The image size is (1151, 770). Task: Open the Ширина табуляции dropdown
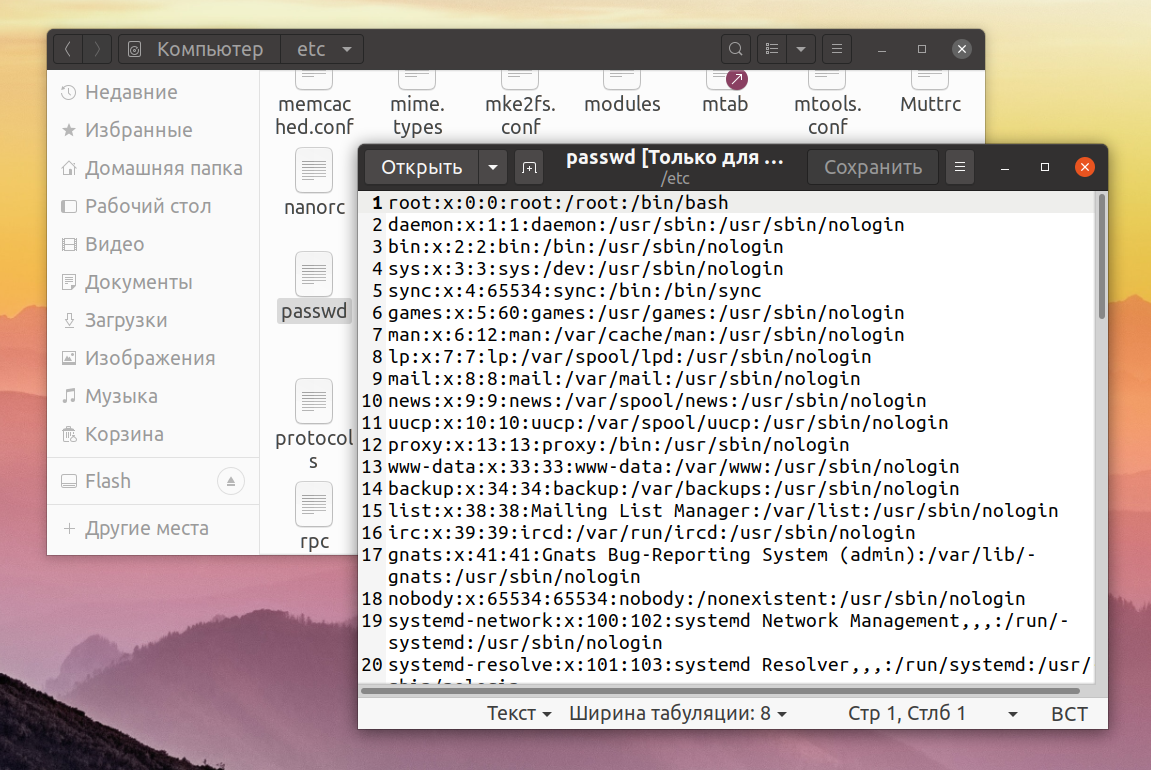coord(678,713)
